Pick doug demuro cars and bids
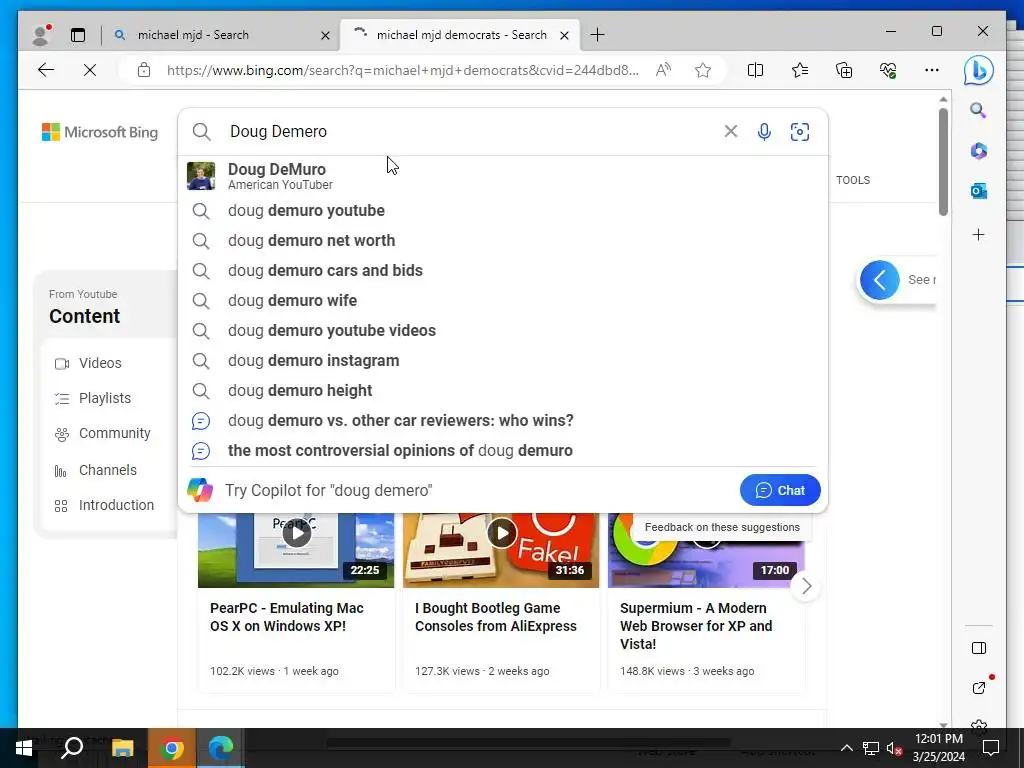The height and width of the screenshot is (768, 1024). (x=503, y=270)
